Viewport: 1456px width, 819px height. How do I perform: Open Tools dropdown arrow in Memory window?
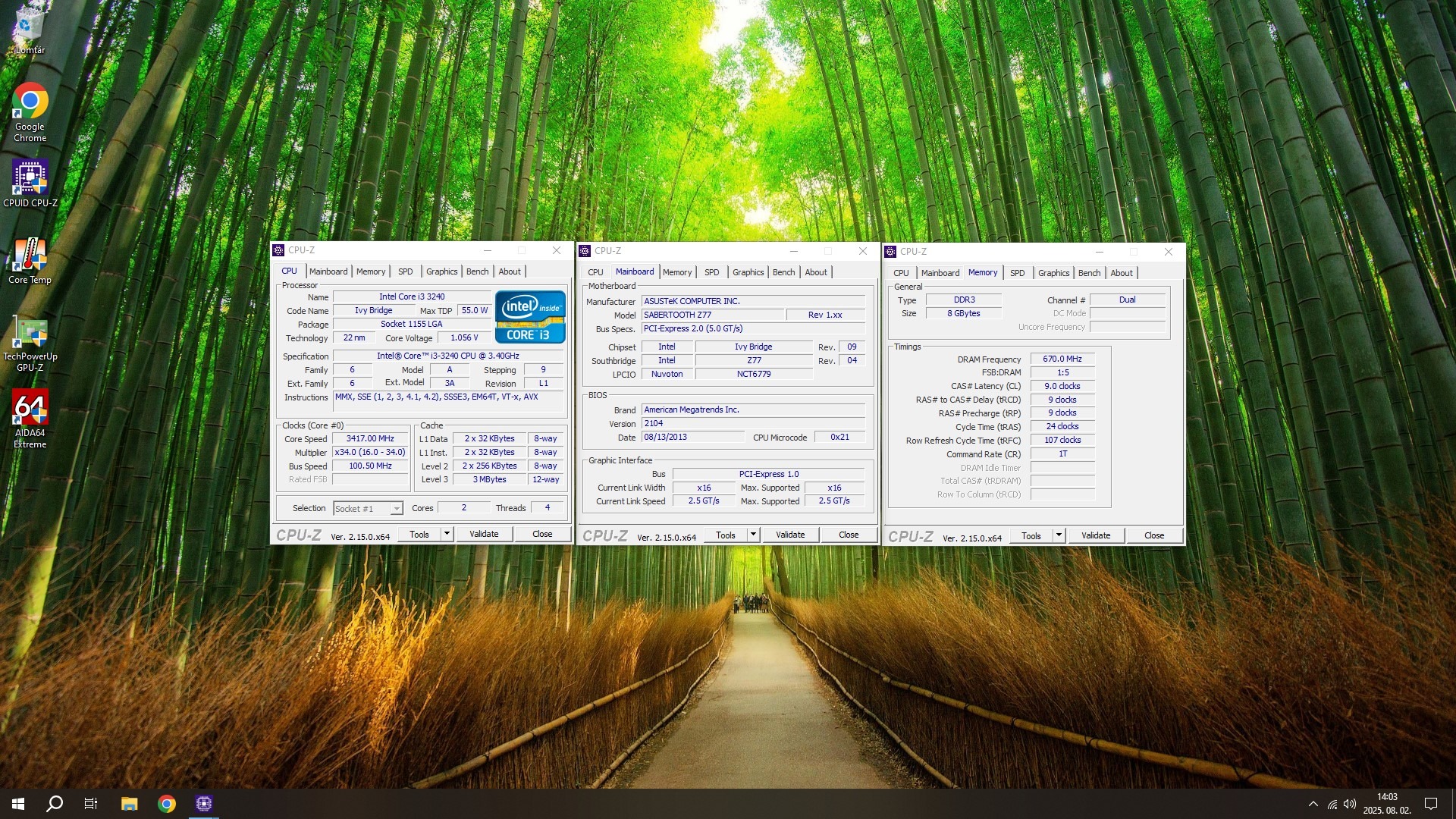coord(1059,535)
